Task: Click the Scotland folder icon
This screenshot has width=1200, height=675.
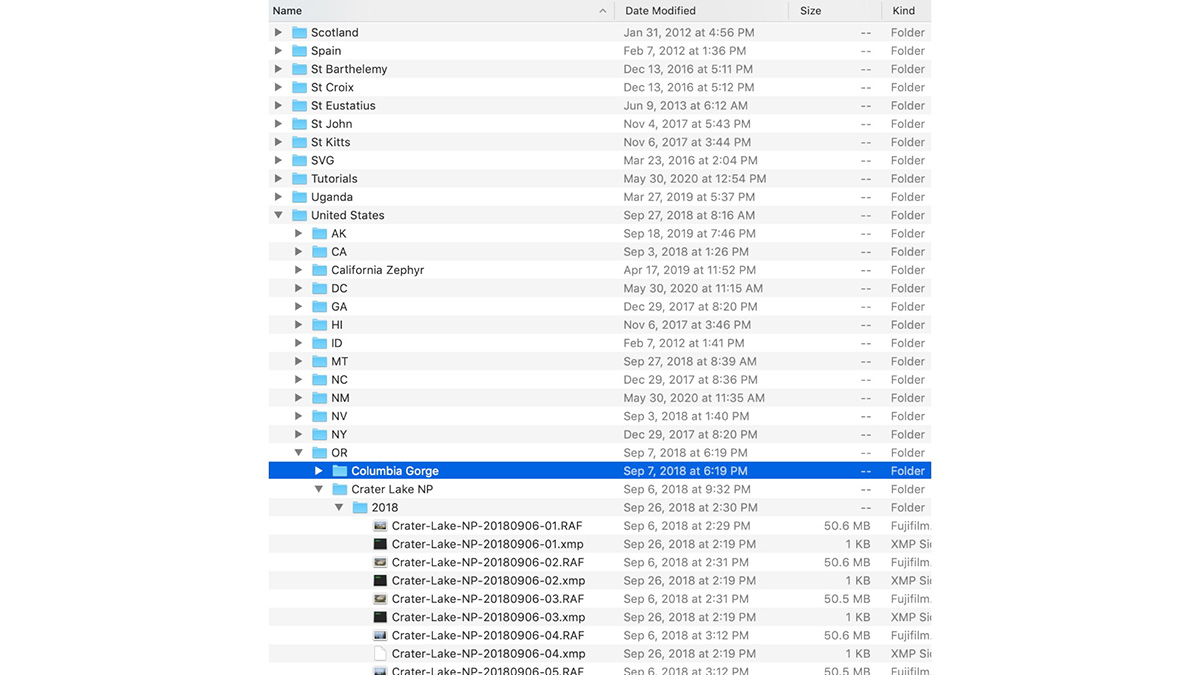Action: point(299,32)
